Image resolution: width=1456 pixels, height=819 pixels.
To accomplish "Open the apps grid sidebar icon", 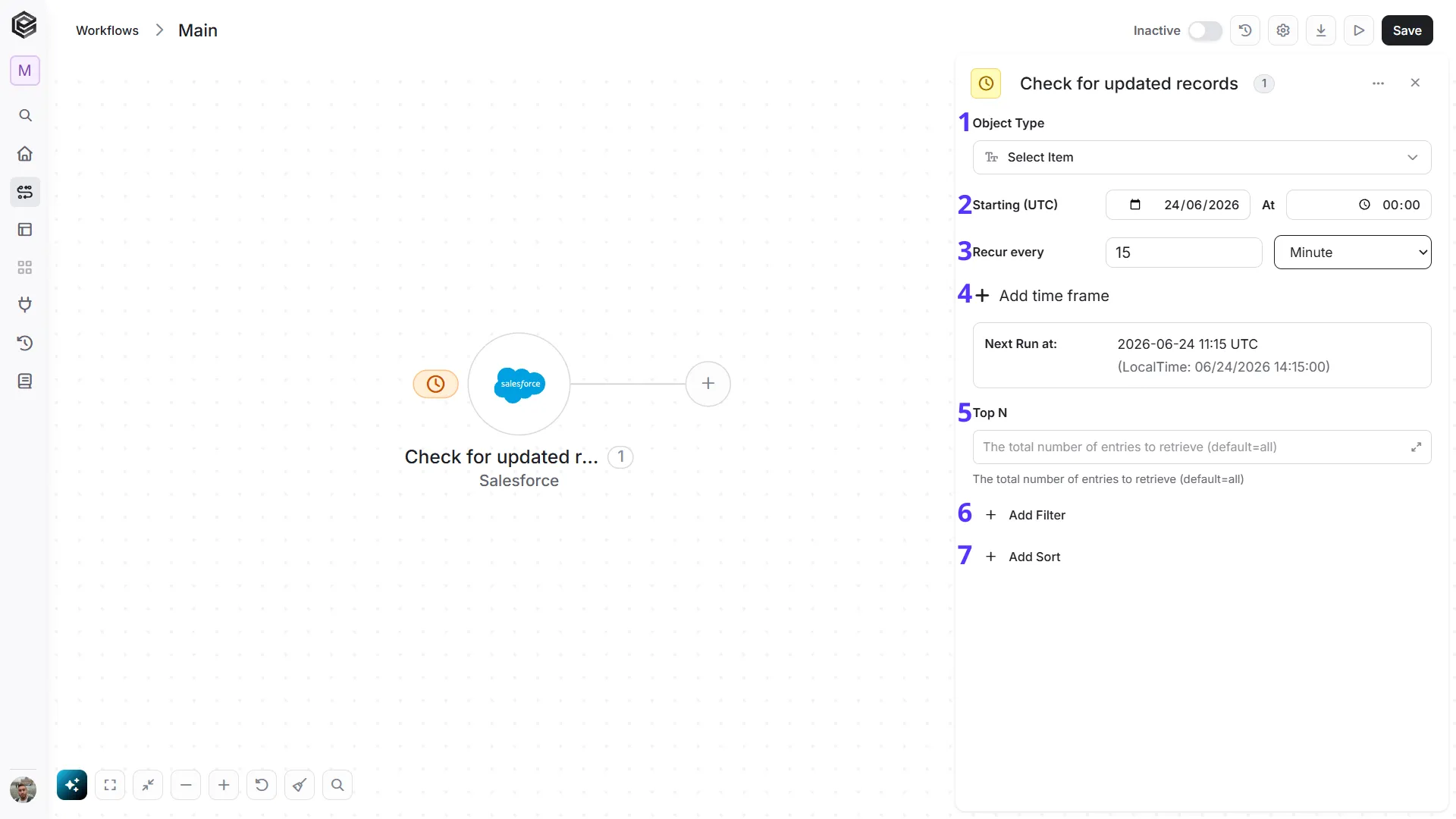I will click(x=25, y=267).
